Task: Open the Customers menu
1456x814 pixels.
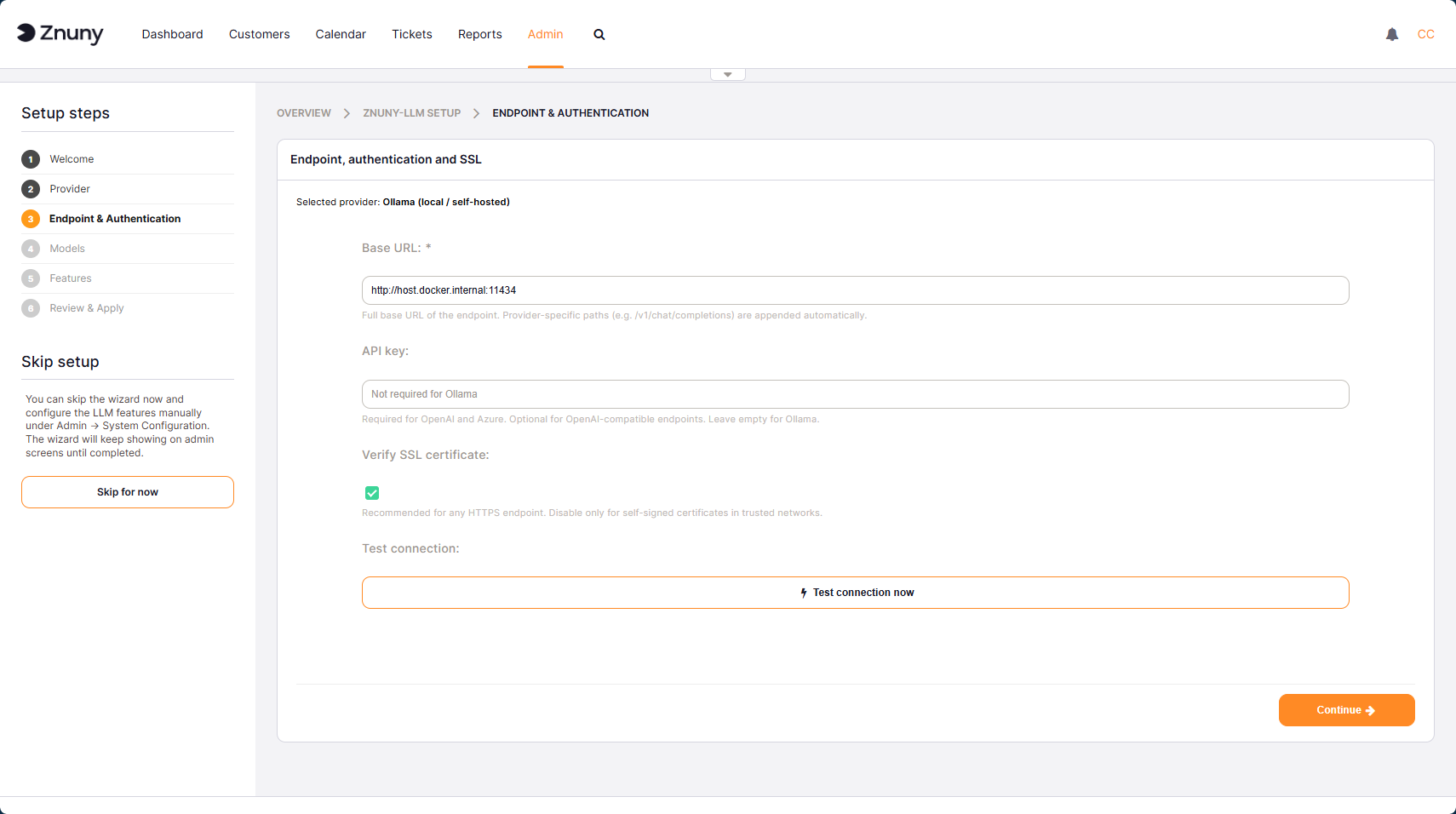Action: click(260, 35)
